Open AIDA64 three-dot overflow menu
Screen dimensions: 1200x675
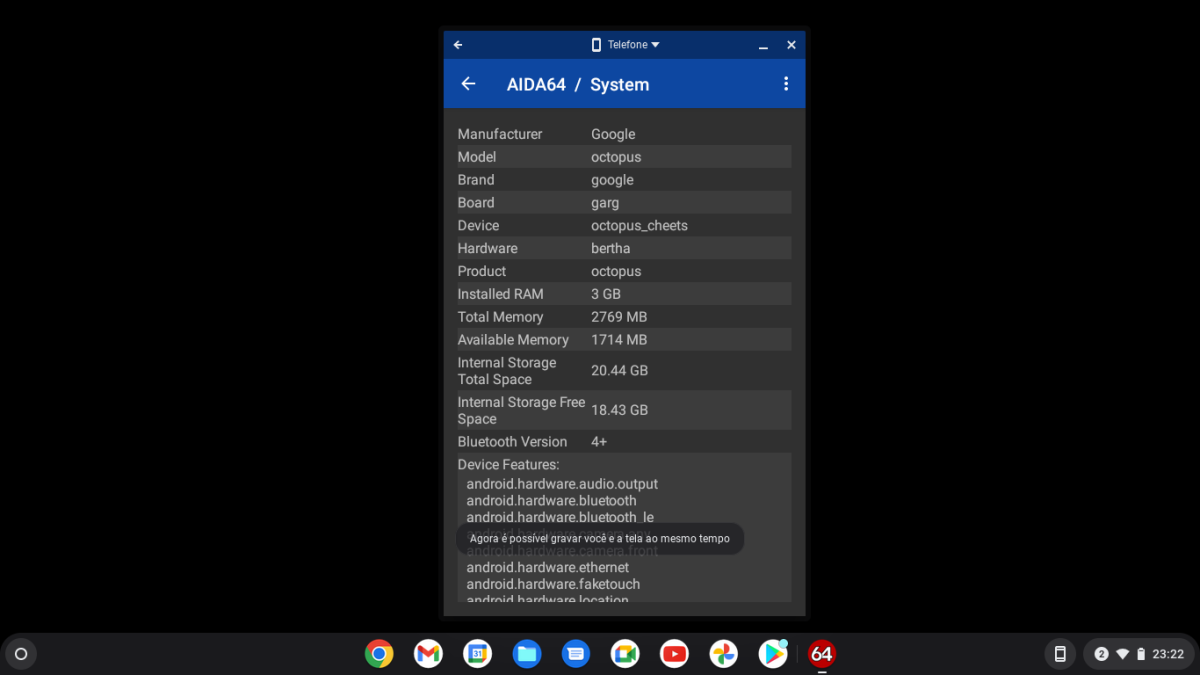coord(786,84)
